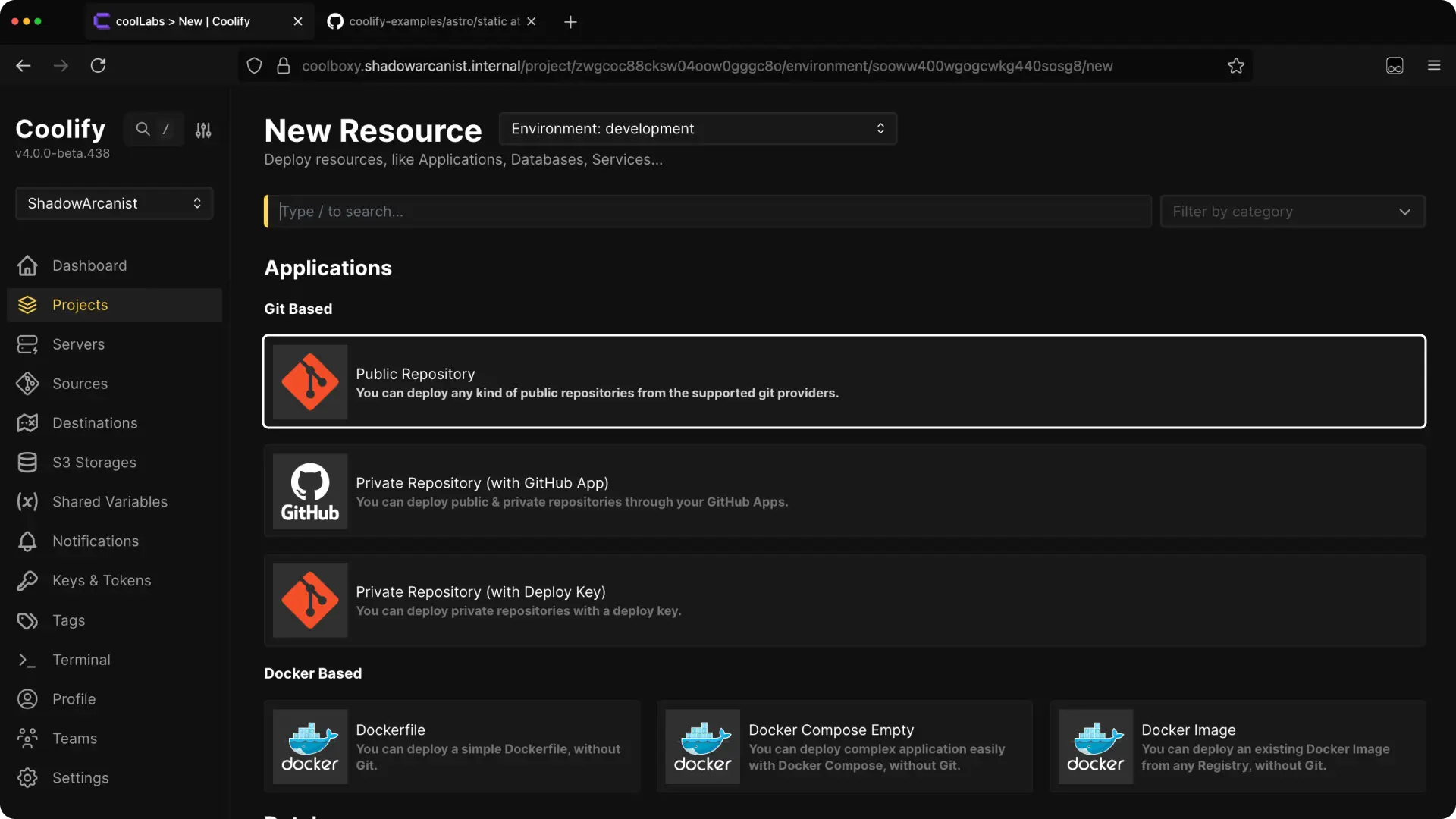
Task: Expand the Filter by category dropdown
Action: (x=1292, y=212)
